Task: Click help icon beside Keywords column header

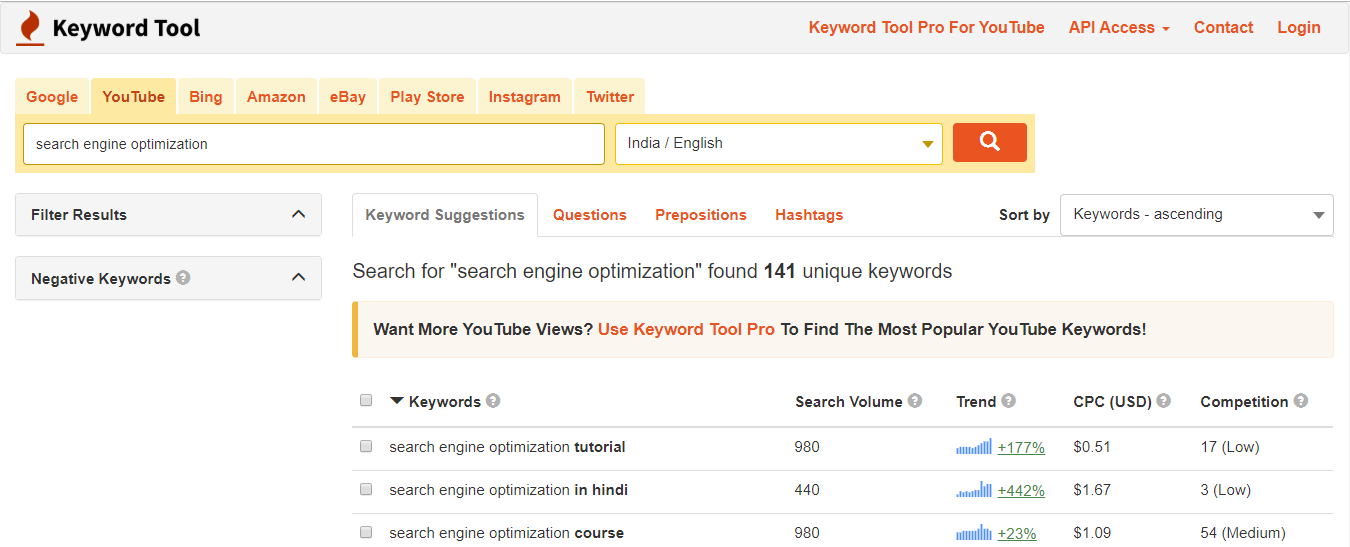Action: 493,401
